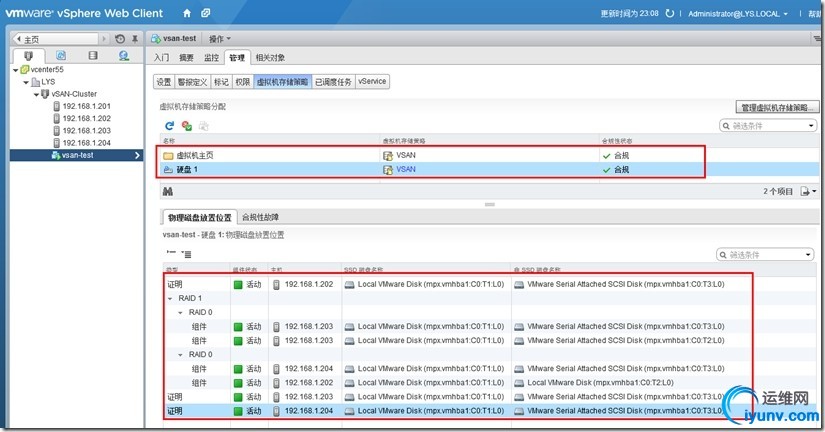The width and height of the screenshot is (825, 432).
Task: Select the 物理磁盘放置位置 tab
Action: (199, 217)
